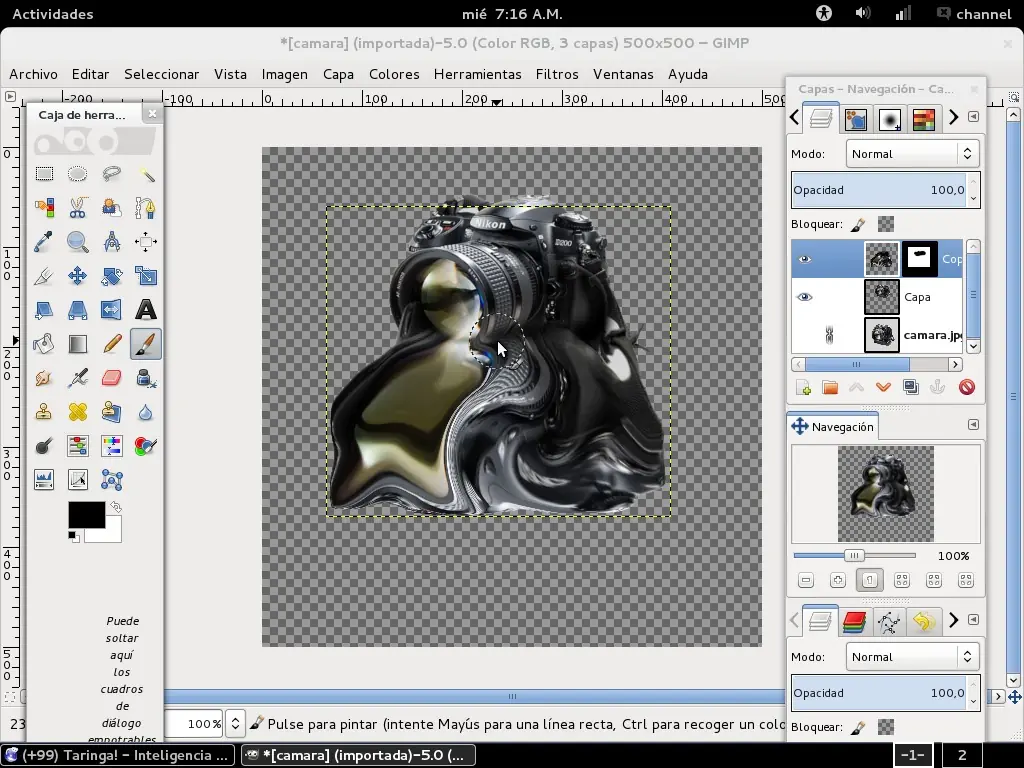Open the lower dock tab menu arrow
Viewport: 1024px width, 768px height.
point(973,619)
